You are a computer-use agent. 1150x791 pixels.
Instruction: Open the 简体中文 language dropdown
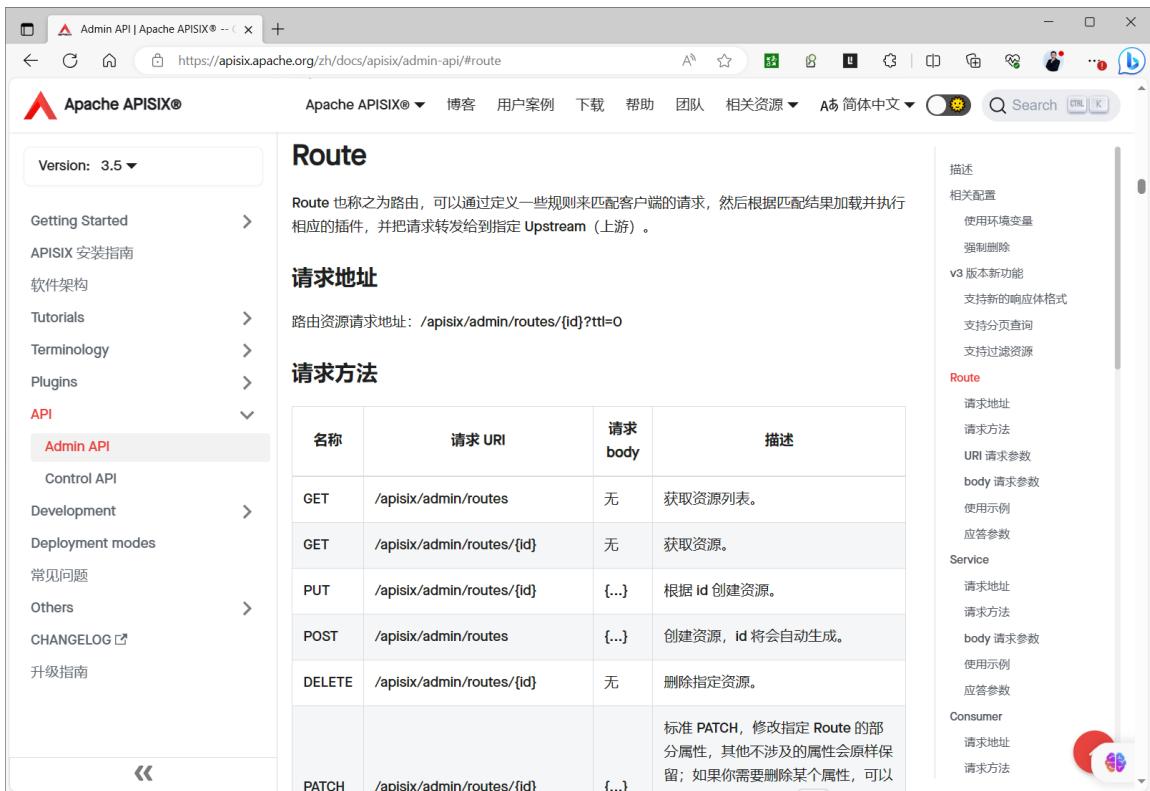tap(867, 105)
